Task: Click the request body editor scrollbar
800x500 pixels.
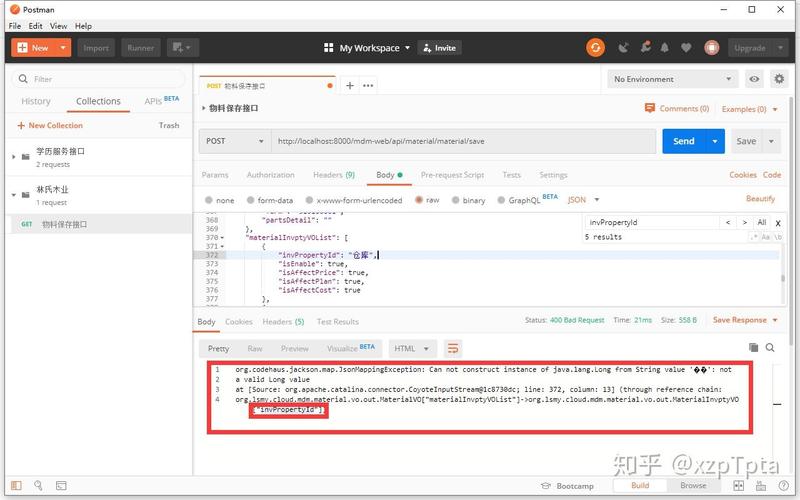Action: 782,278
